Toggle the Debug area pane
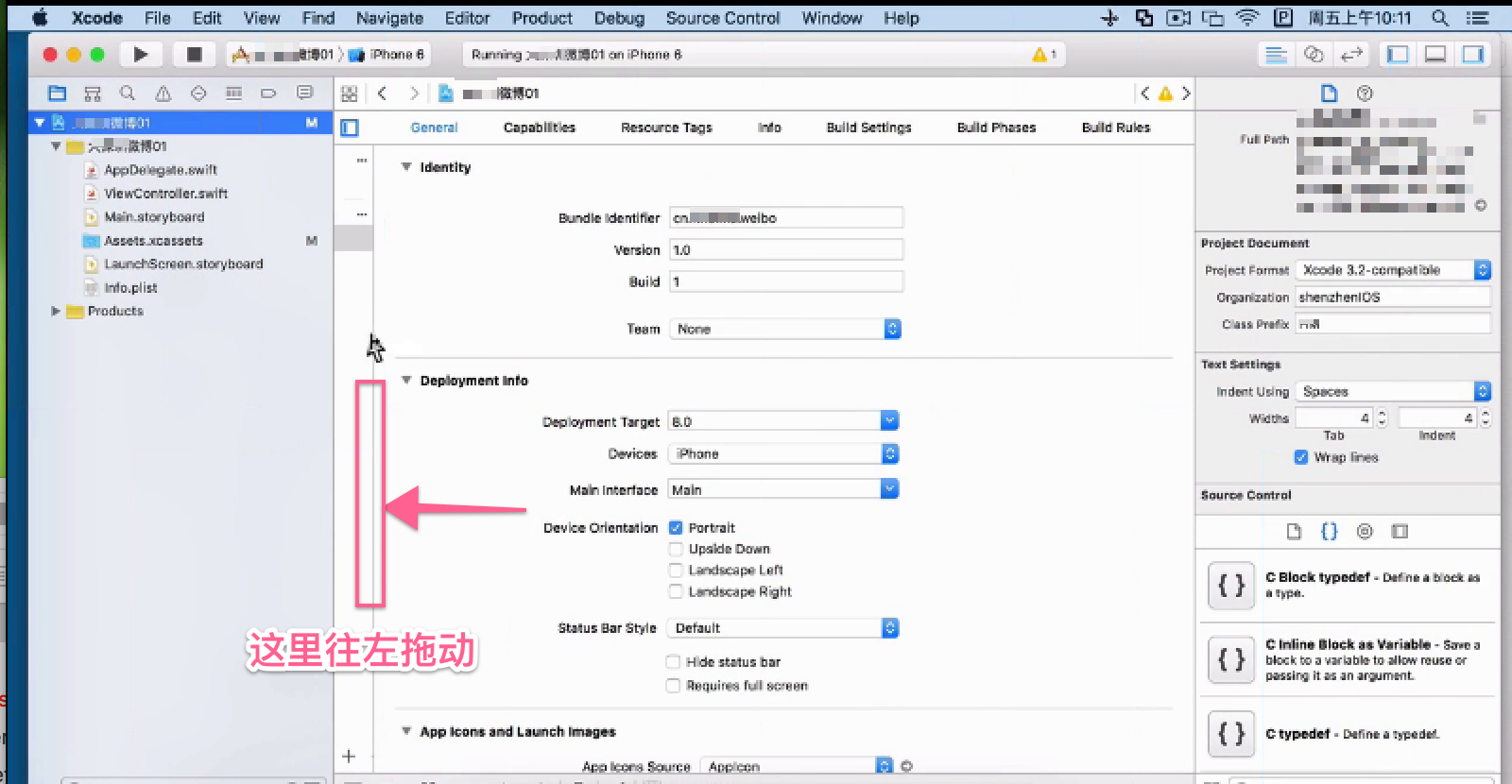Screen dimensions: 1512x784 point(1435,55)
